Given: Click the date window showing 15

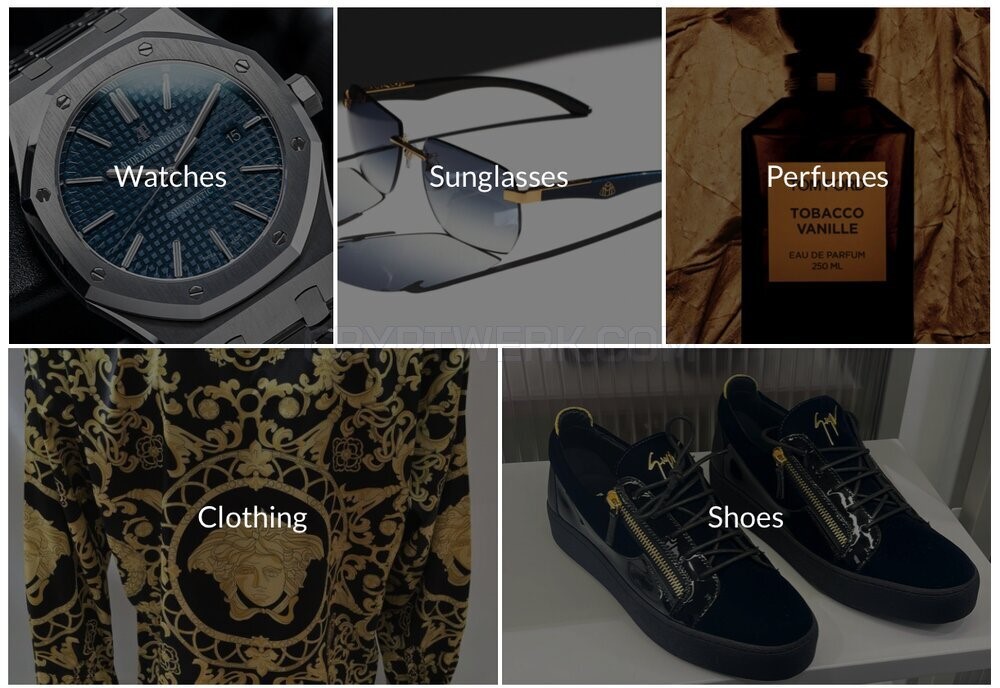Looking at the screenshot, I should 233,135.
